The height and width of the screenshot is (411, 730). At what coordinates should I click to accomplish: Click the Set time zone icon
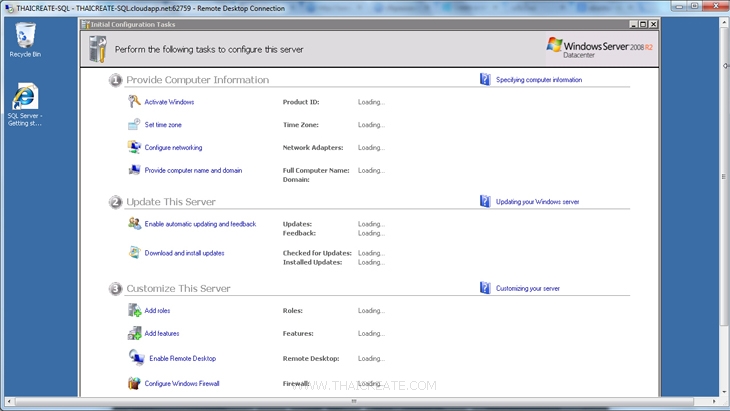click(x=134, y=125)
